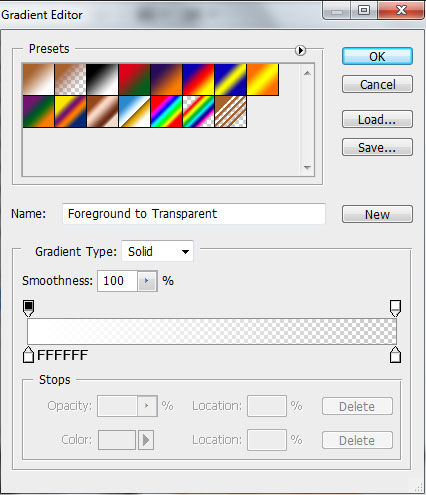
Task: Click the New gradient button
Action: pos(377,214)
